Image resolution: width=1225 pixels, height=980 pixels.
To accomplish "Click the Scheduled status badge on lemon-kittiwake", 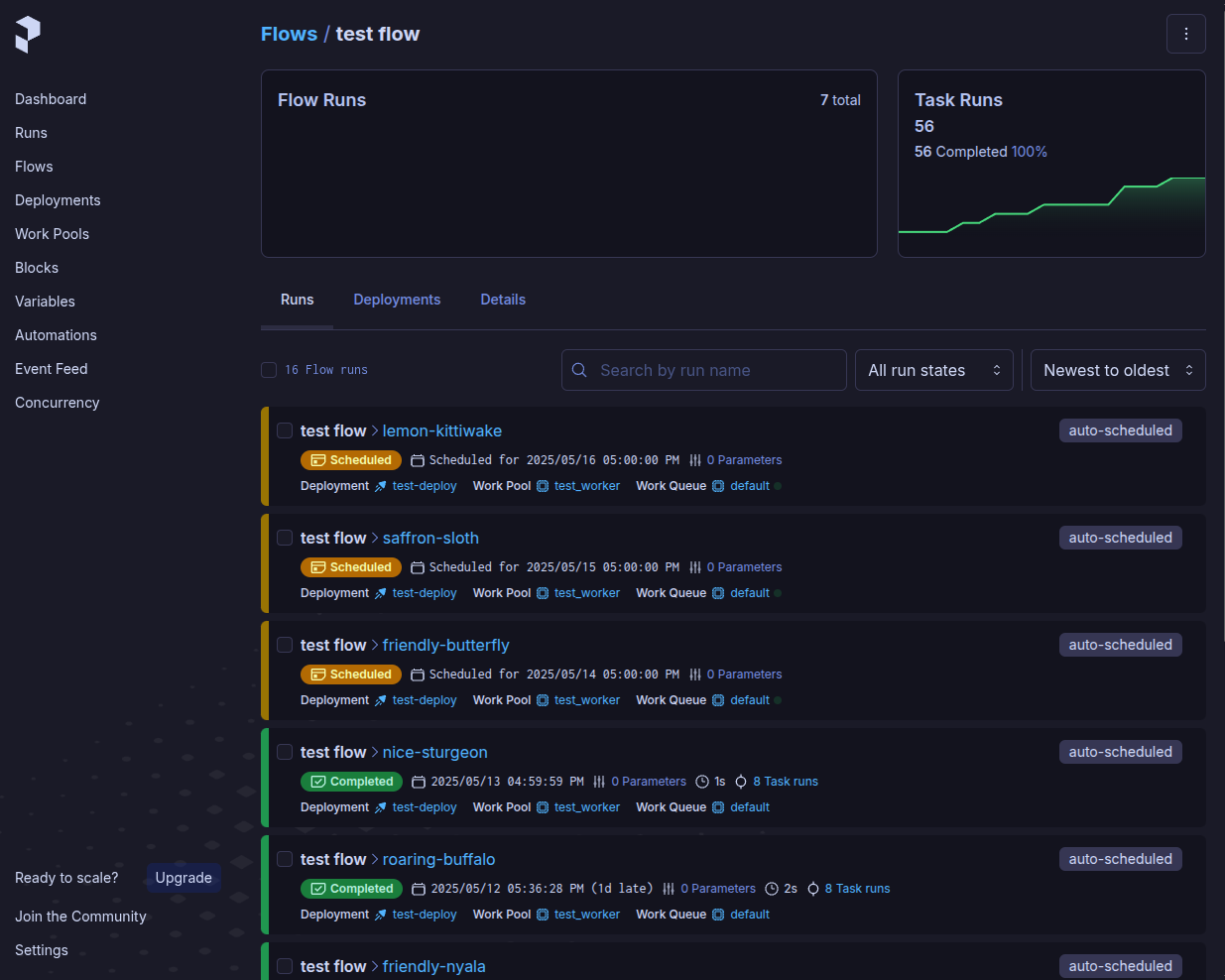I will [x=351, y=460].
